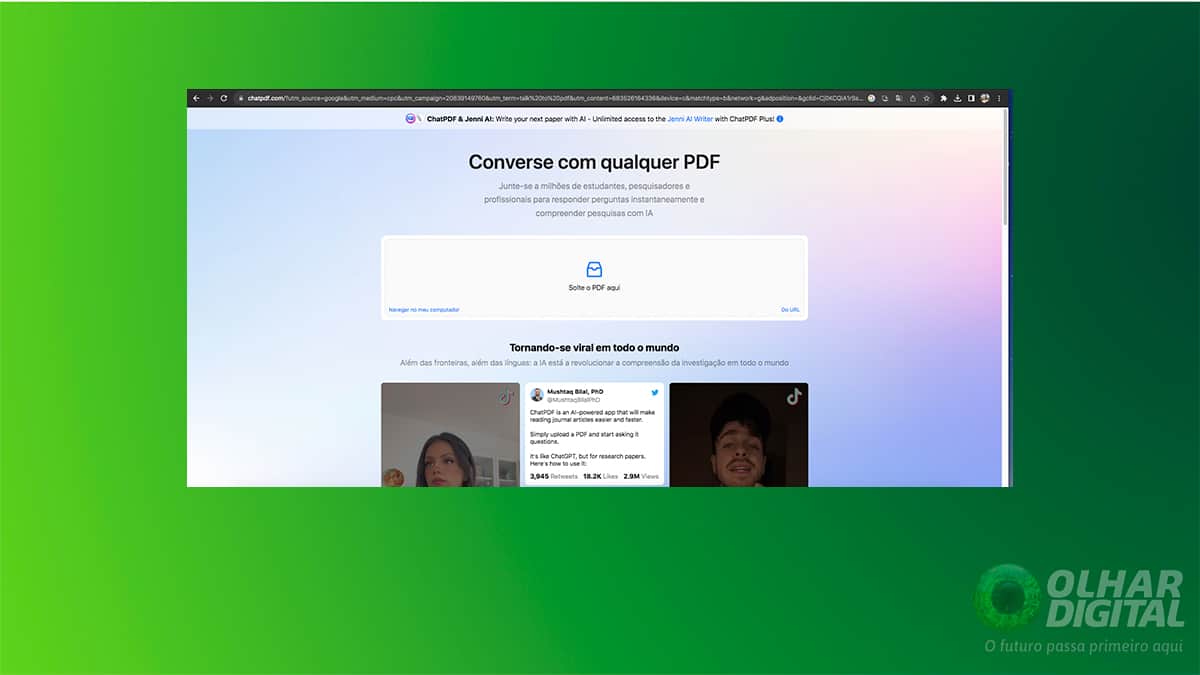The height and width of the screenshot is (675, 1200).
Task: Click the Twitter bird icon on Mushtaq Bilal's tweet
Action: coord(654,393)
